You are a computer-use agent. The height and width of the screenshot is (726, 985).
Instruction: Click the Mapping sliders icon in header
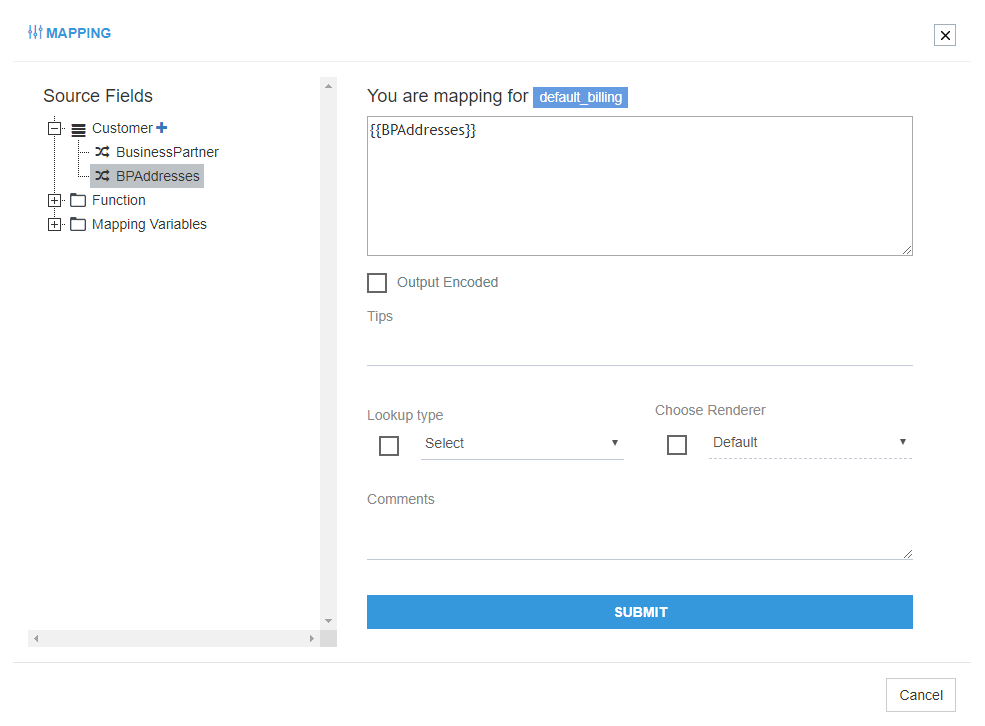tap(35, 33)
